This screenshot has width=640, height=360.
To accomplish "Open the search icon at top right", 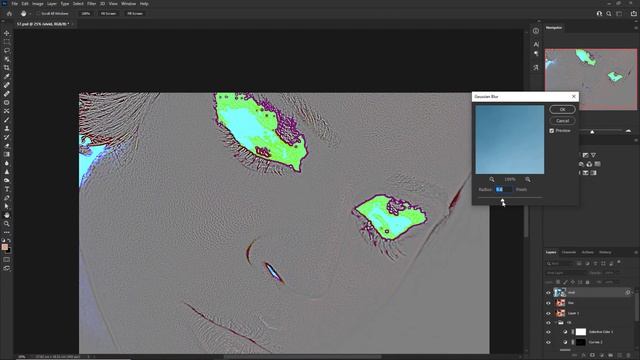I will [x=609, y=13].
